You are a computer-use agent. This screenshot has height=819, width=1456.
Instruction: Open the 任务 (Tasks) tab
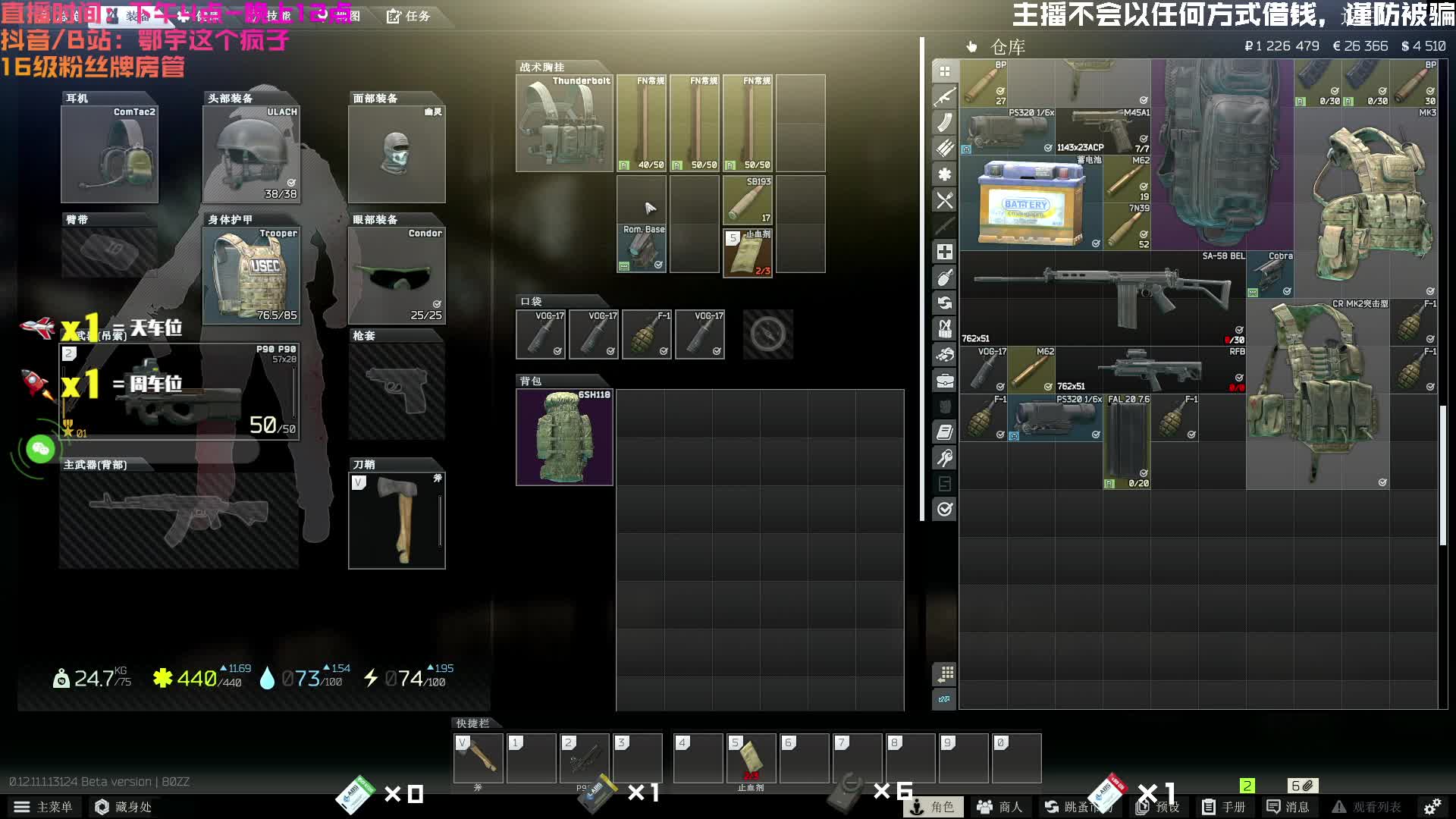coord(409,16)
